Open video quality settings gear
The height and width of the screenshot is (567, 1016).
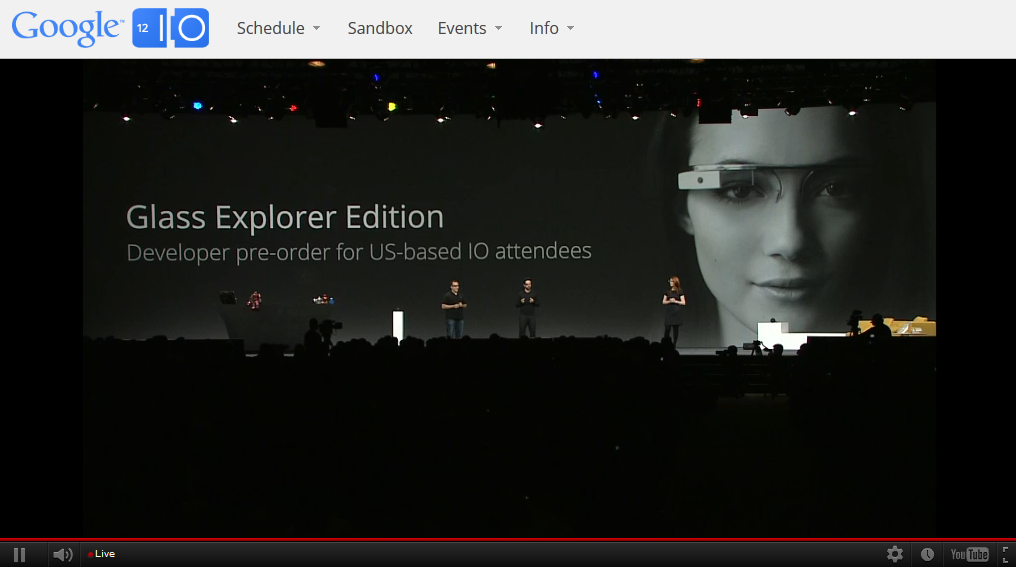click(x=895, y=554)
